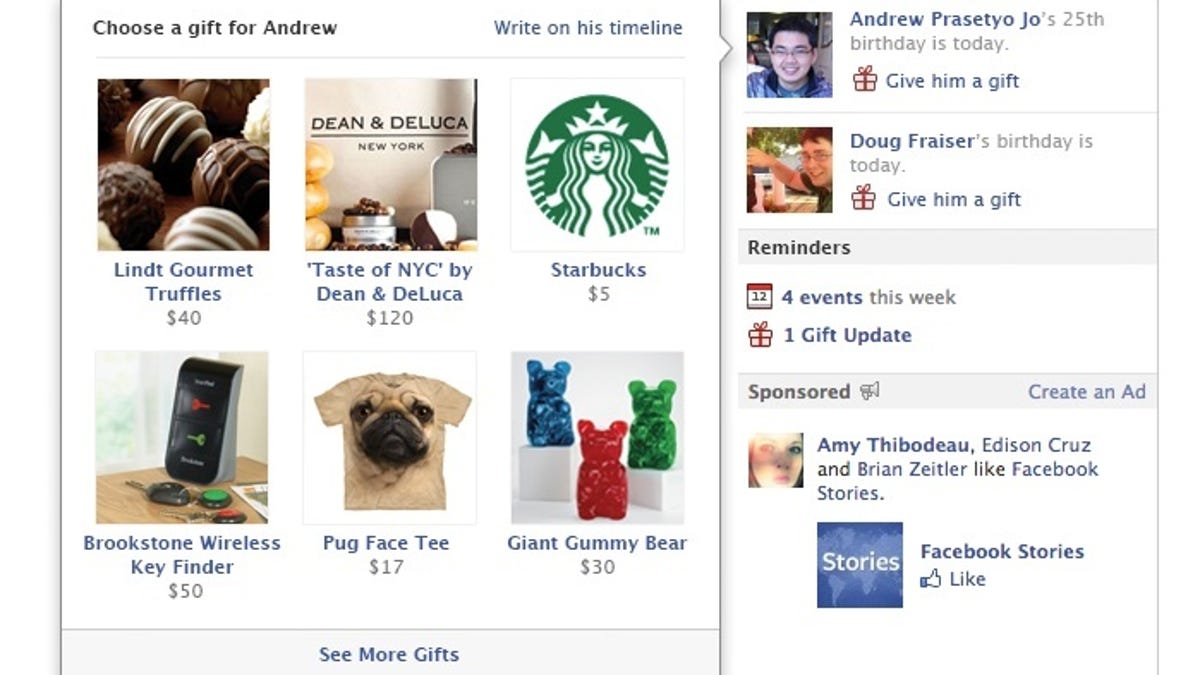The height and width of the screenshot is (675, 1200).
Task: Click Write on his timeline link
Action: pyautogui.click(x=588, y=28)
